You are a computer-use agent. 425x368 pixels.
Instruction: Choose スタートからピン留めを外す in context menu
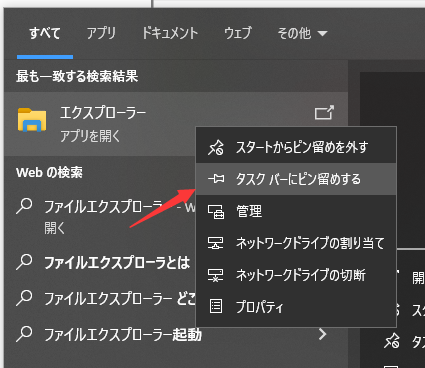tap(296, 147)
